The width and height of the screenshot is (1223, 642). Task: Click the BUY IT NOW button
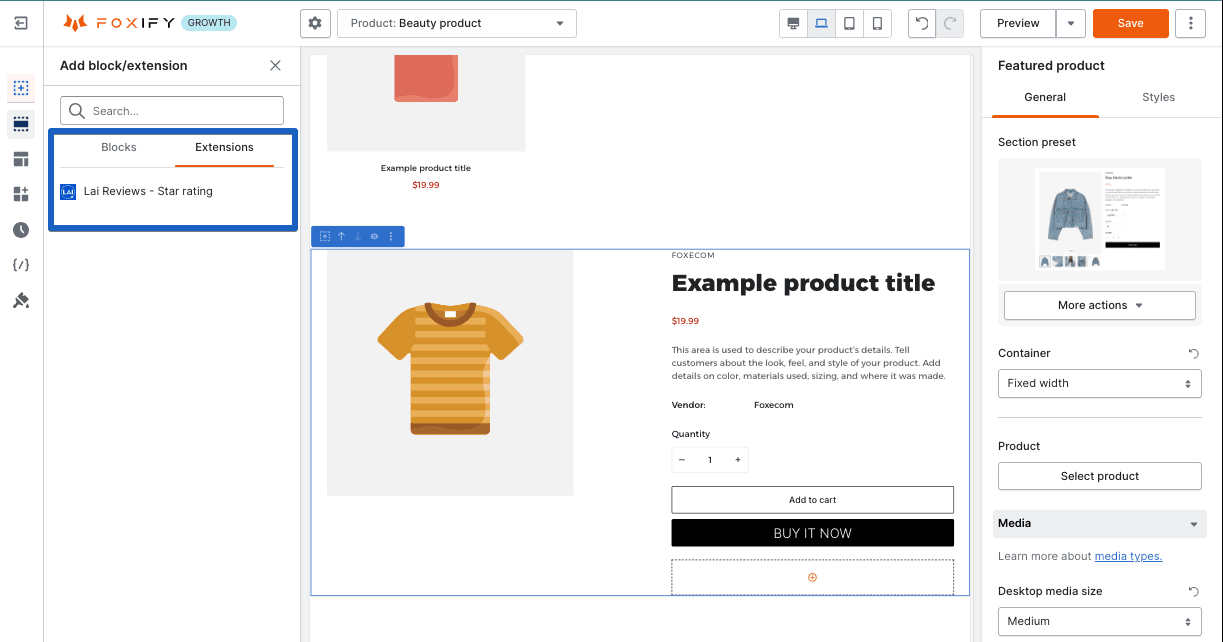tap(812, 533)
